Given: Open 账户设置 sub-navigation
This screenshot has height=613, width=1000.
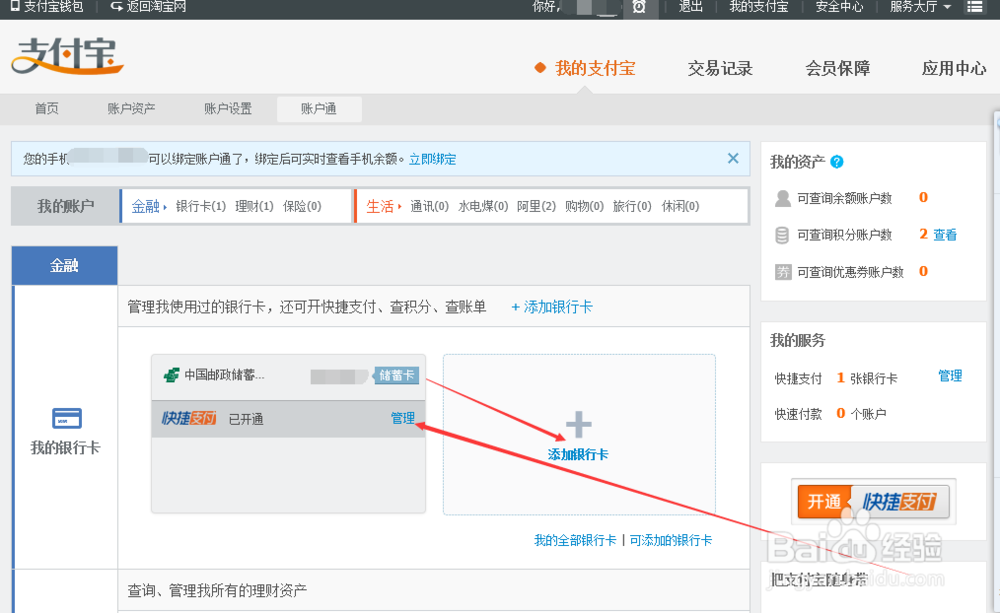Looking at the screenshot, I should tap(228, 108).
